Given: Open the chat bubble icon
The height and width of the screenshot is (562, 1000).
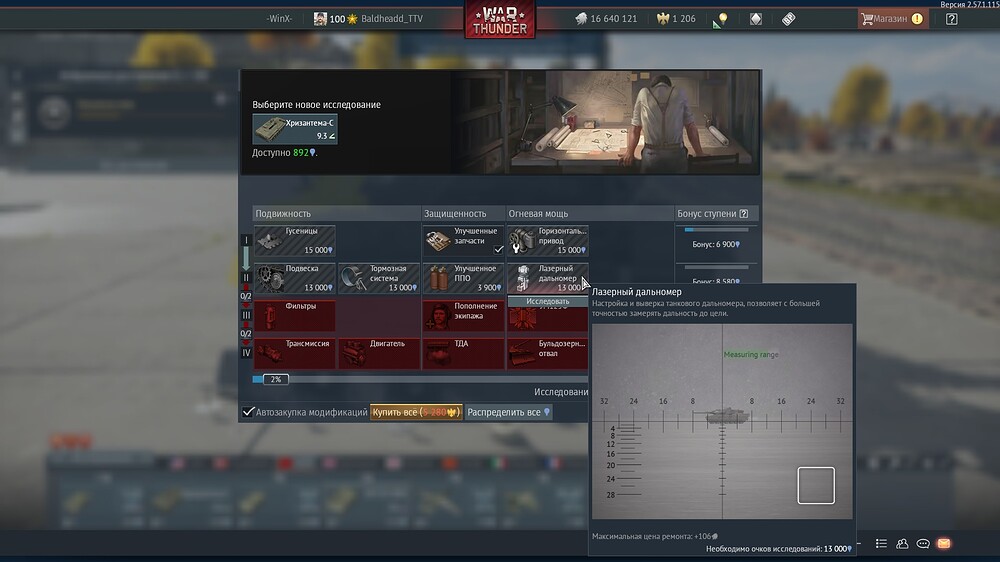Looking at the screenshot, I should 923,544.
